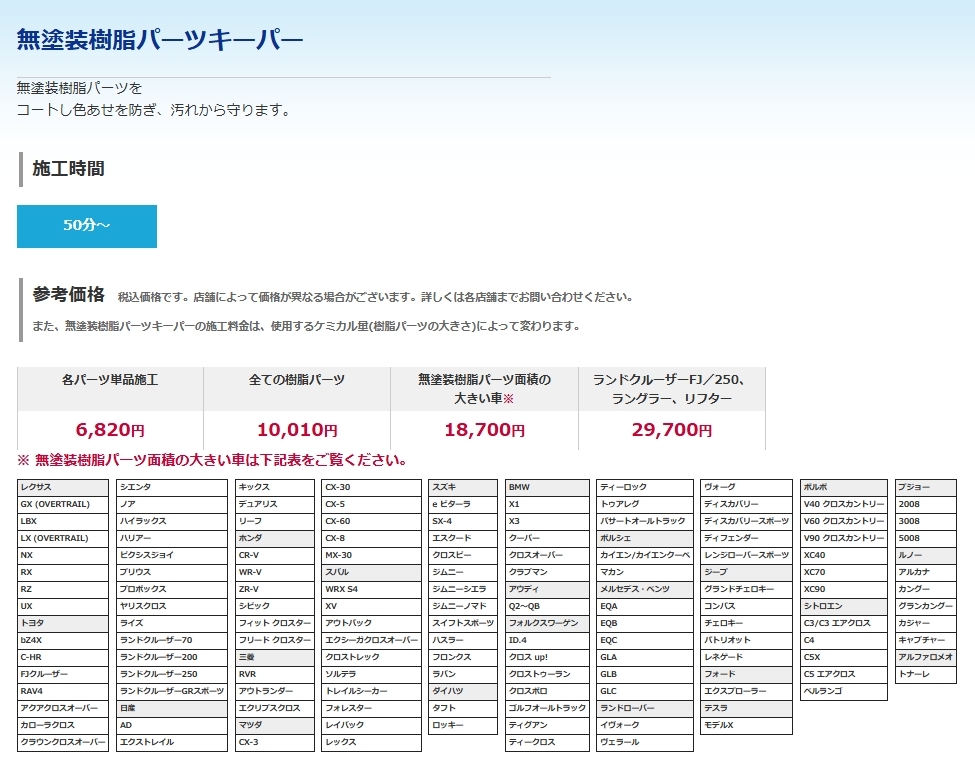The width and height of the screenshot is (975, 765).
Task: Click the 三菱 brand header cell
Action: [x=275, y=657]
